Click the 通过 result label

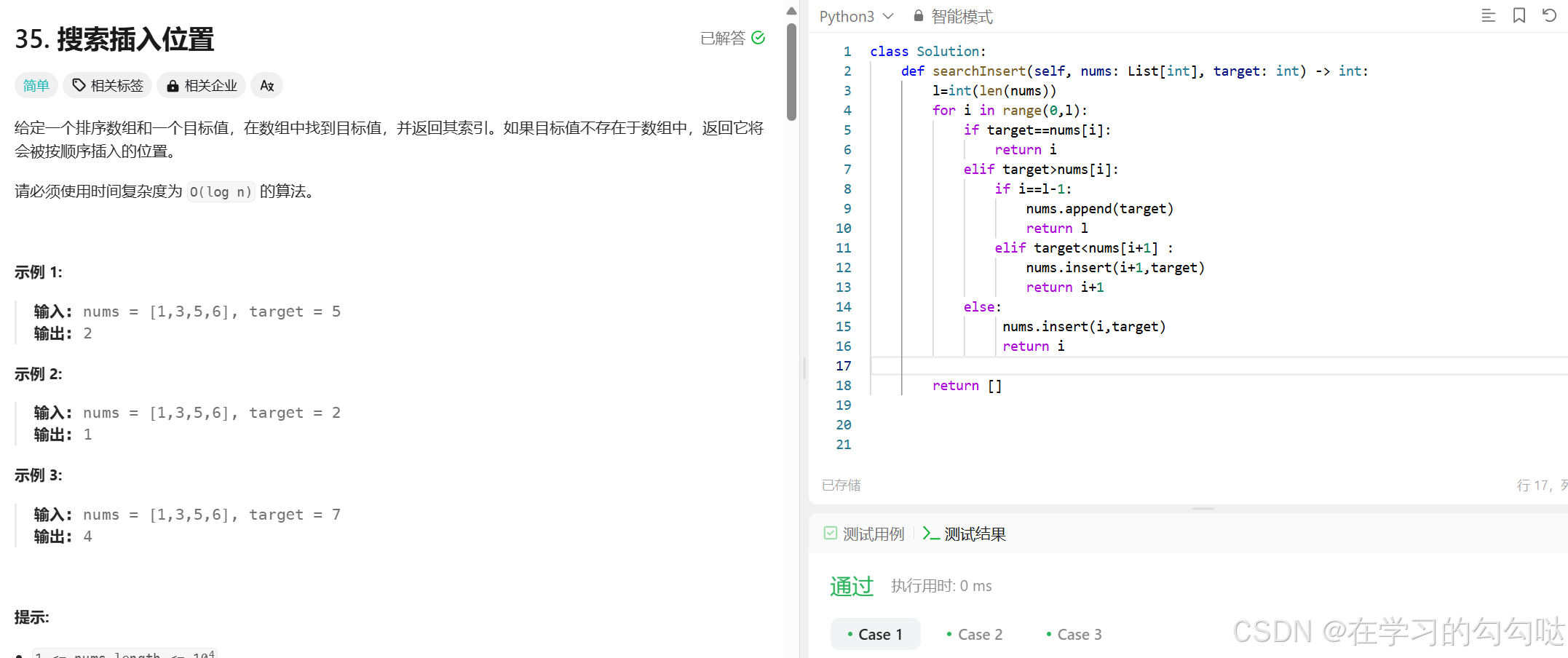point(852,586)
